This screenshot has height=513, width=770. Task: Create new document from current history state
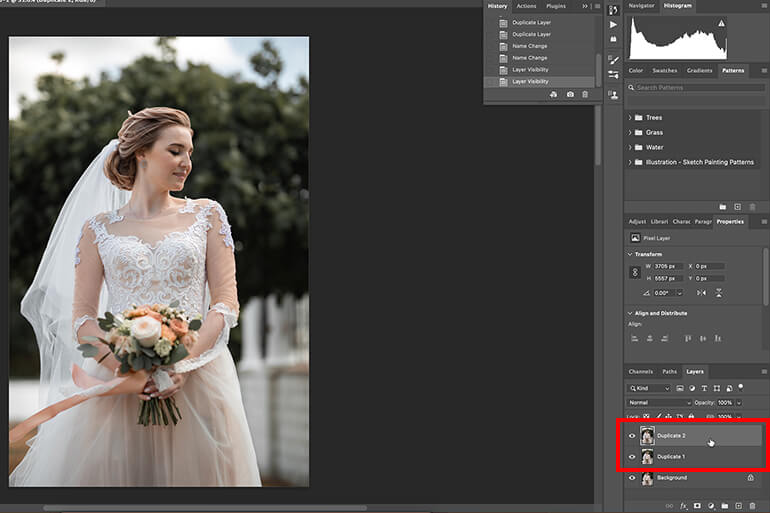(x=553, y=94)
